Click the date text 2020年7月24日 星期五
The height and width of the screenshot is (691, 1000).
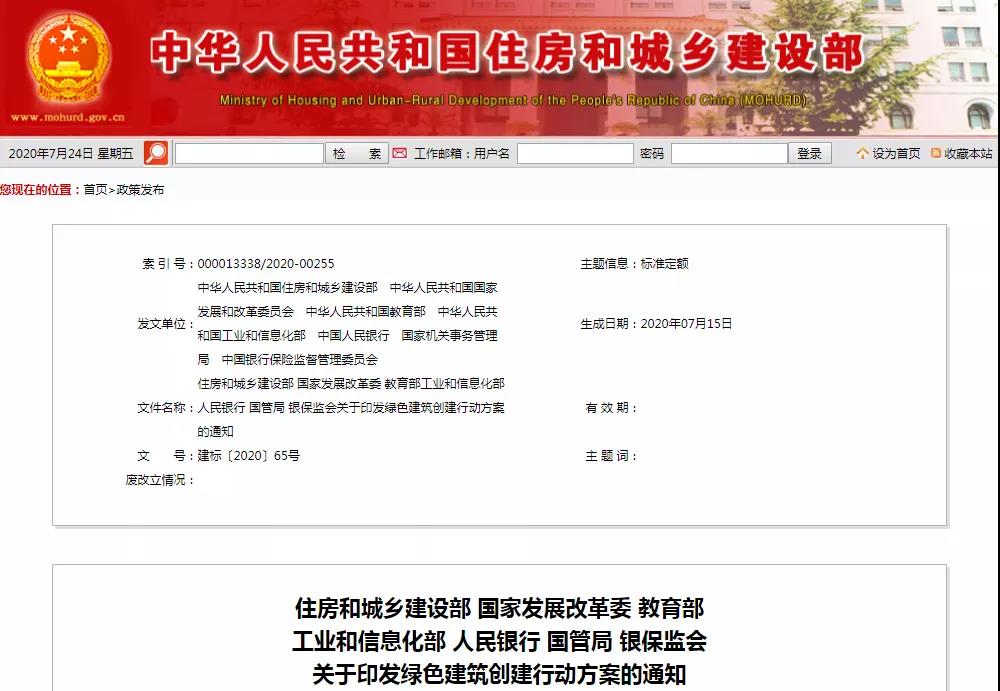pyautogui.click(x=71, y=154)
